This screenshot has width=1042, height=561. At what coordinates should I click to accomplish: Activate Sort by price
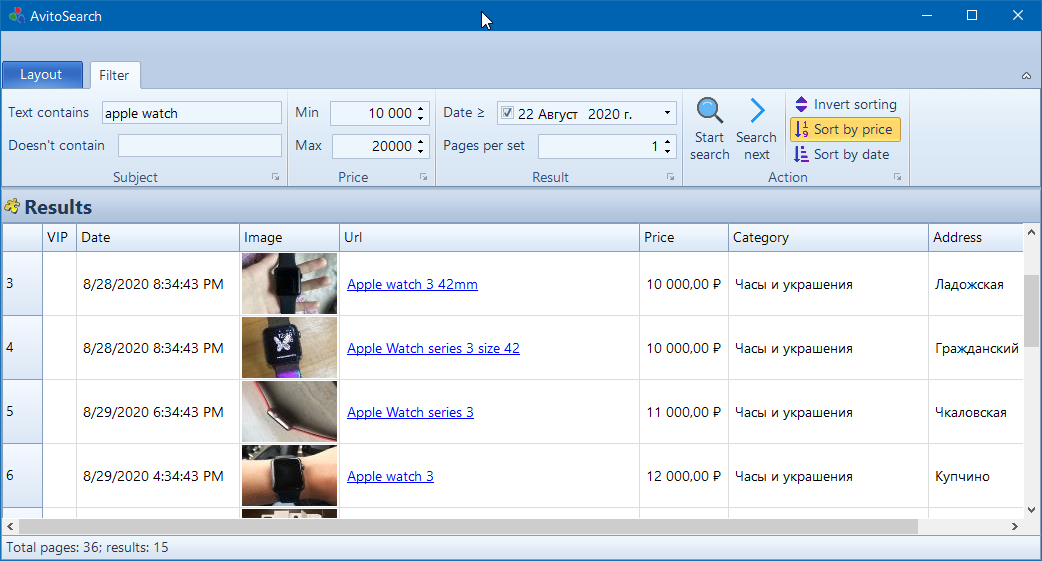[845, 130]
